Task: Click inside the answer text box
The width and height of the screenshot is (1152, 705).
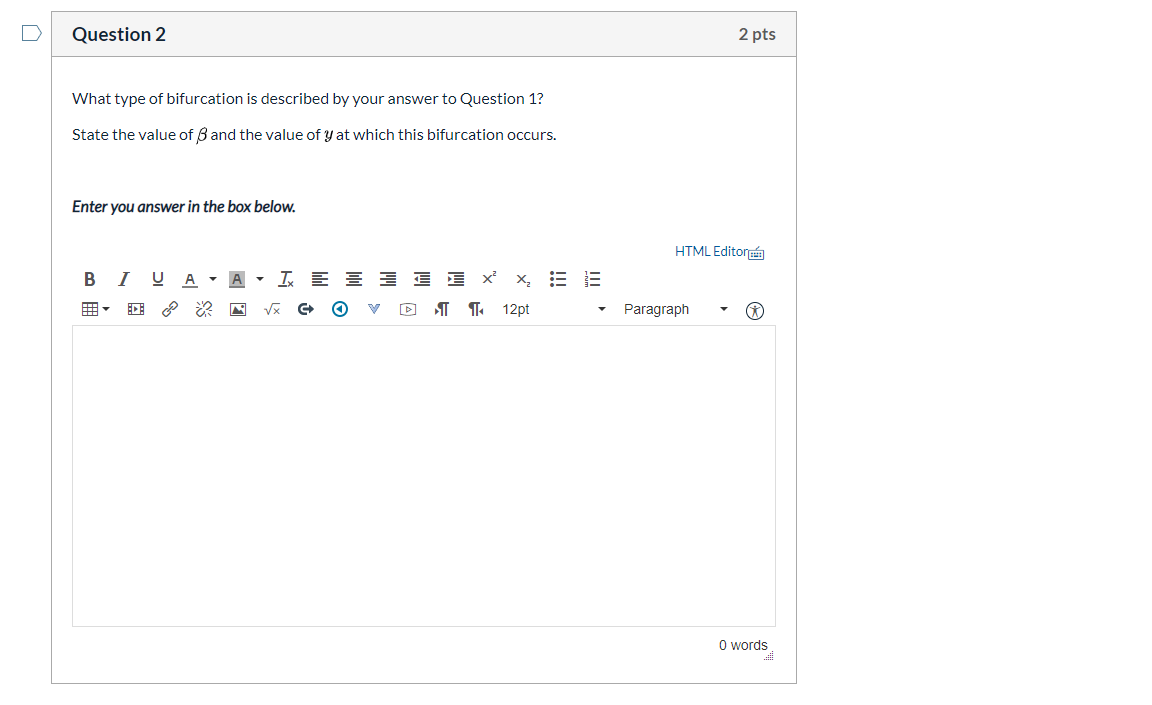Action: (424, 476)
